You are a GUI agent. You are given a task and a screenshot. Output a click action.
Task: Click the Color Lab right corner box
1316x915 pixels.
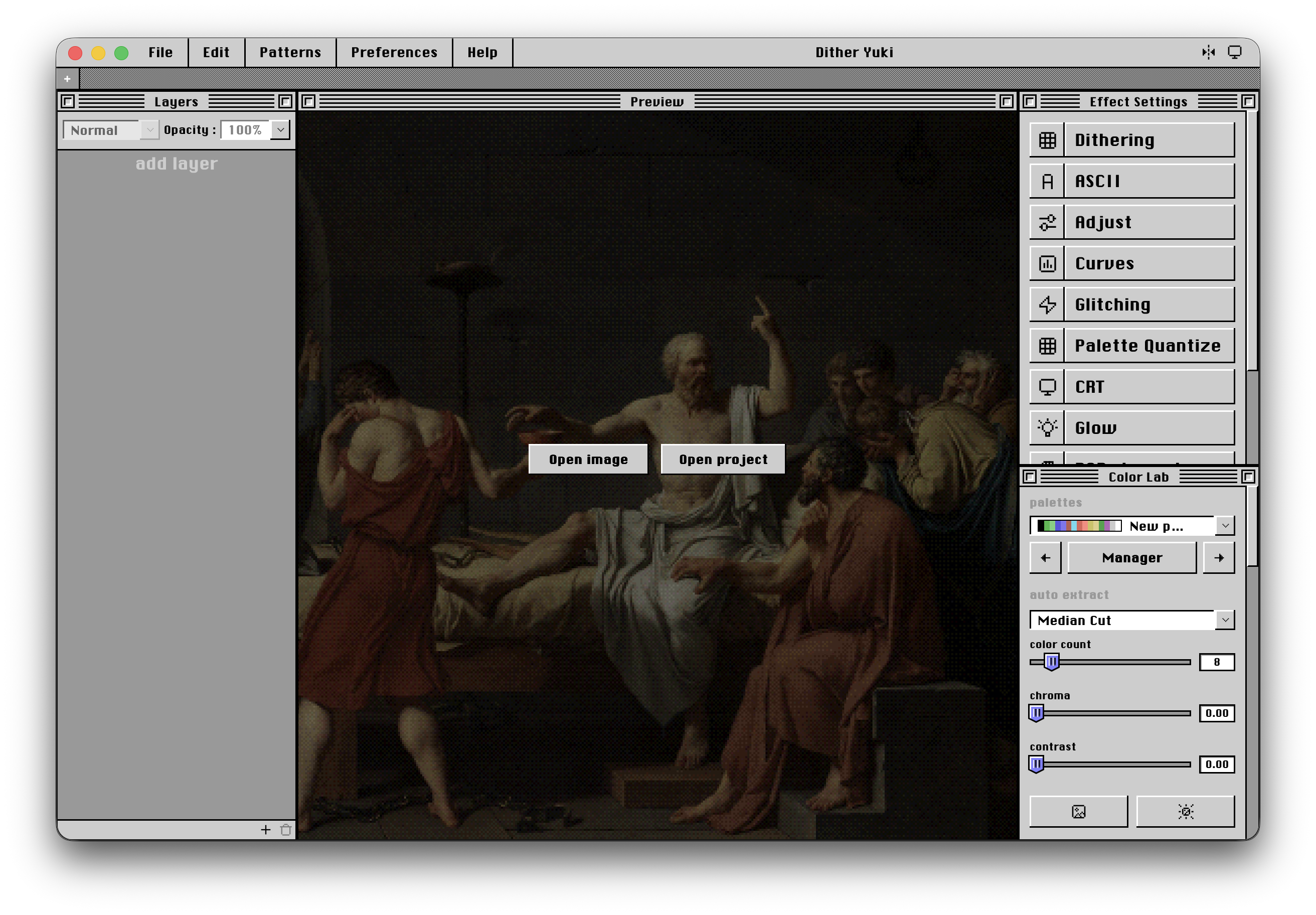click(1248, 477)
